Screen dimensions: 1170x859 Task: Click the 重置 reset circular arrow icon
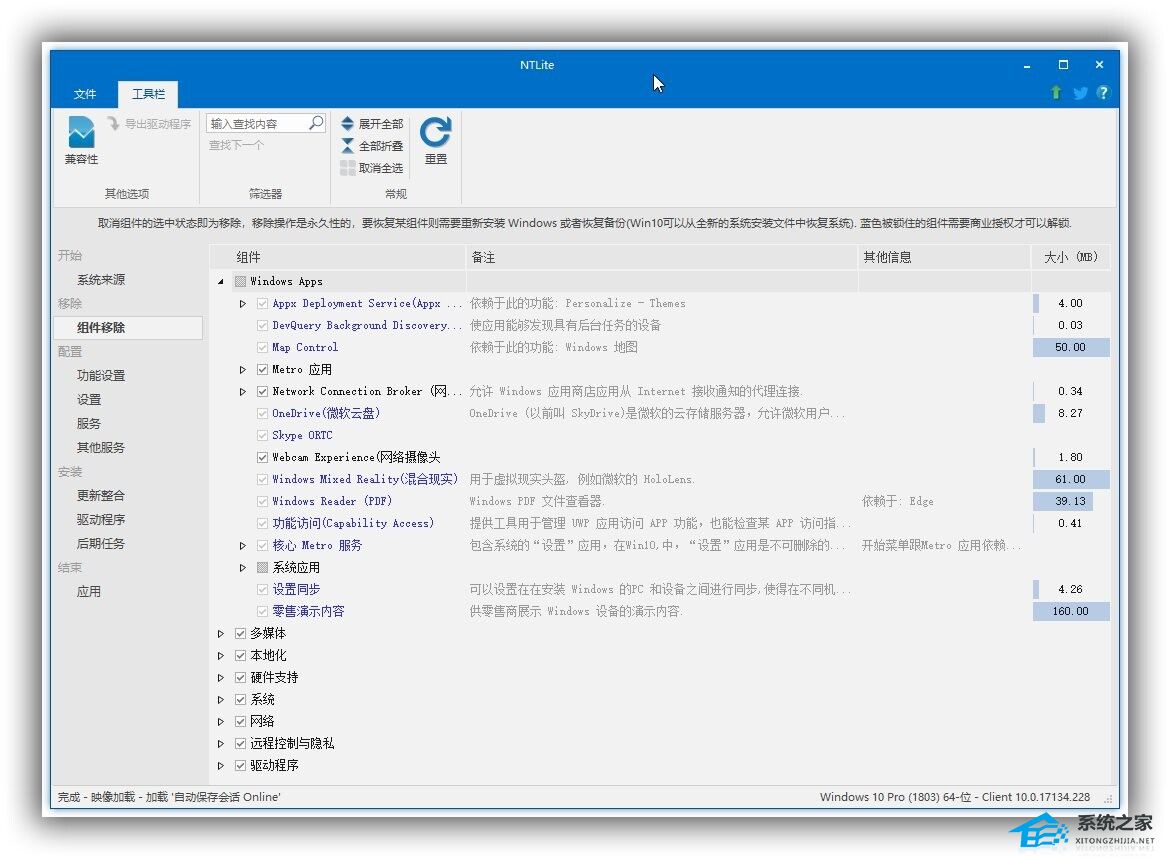tap(436, 132)
